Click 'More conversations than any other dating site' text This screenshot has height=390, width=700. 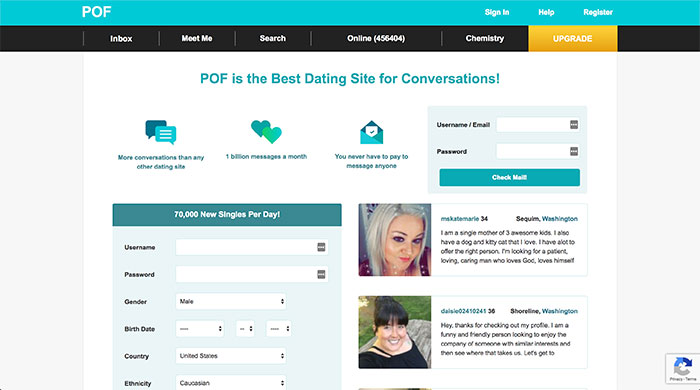pyautogui.click(x=161, y=162)
